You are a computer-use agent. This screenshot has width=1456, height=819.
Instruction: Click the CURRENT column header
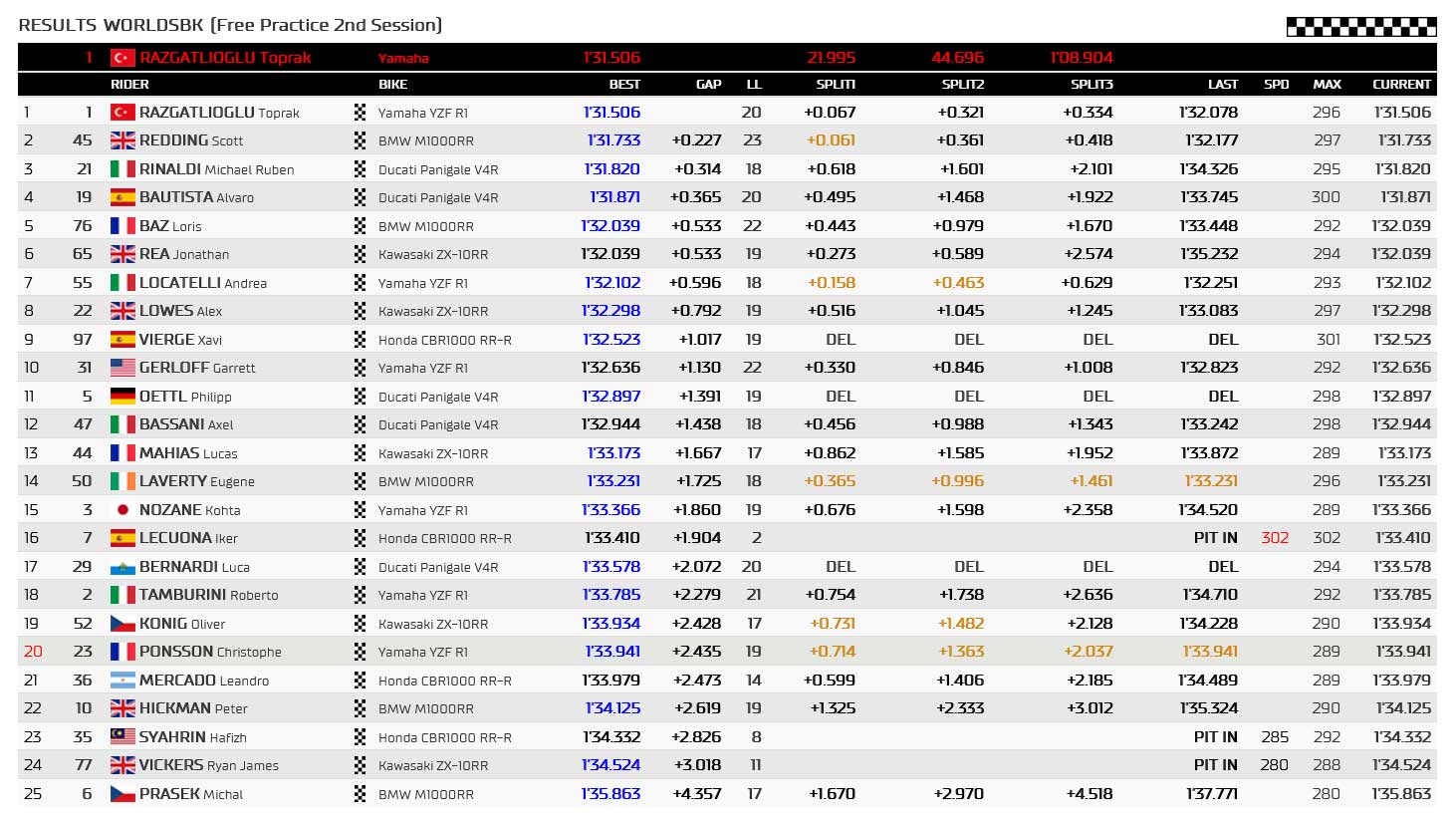pos(1401,85)
